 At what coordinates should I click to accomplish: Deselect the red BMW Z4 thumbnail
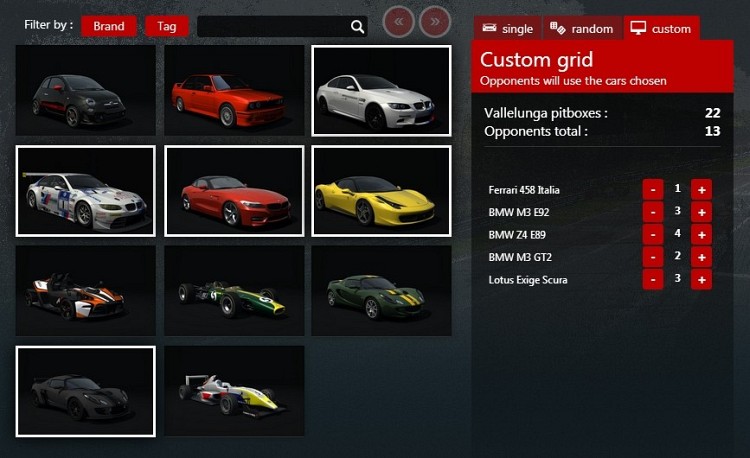click(x=234, y=191)
